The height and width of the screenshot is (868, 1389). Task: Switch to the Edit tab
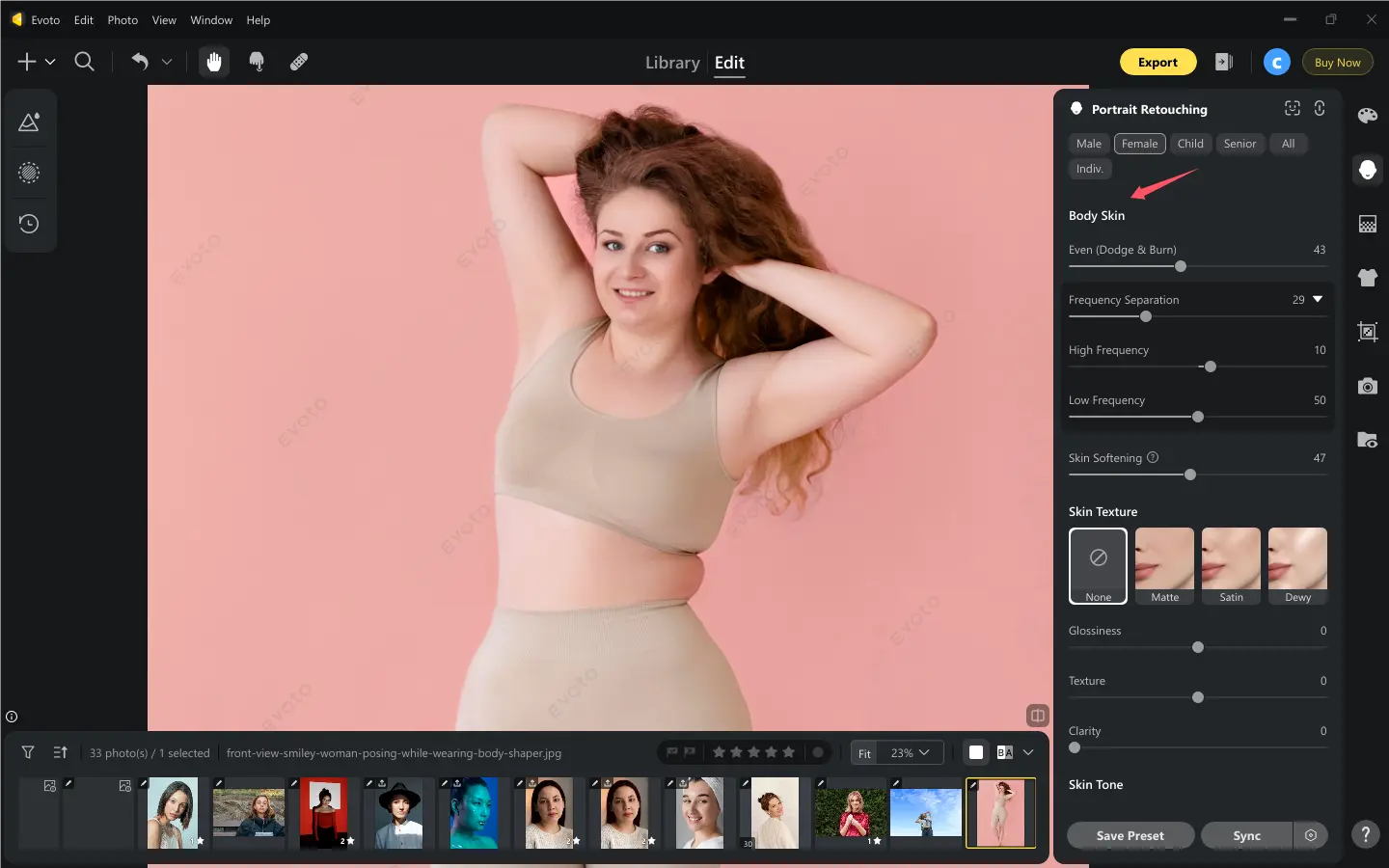coord(729,63)
